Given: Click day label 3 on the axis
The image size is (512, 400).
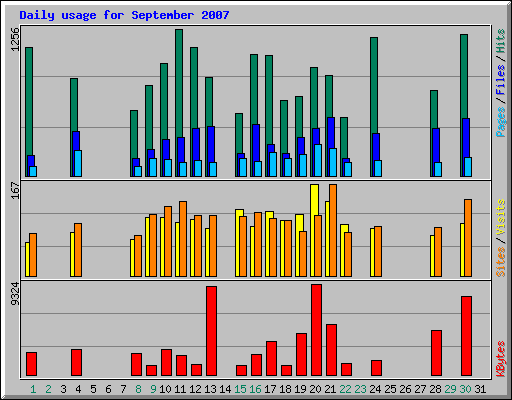Looking at the screenshot, I should pyautogui.click(x=63, y=389).
